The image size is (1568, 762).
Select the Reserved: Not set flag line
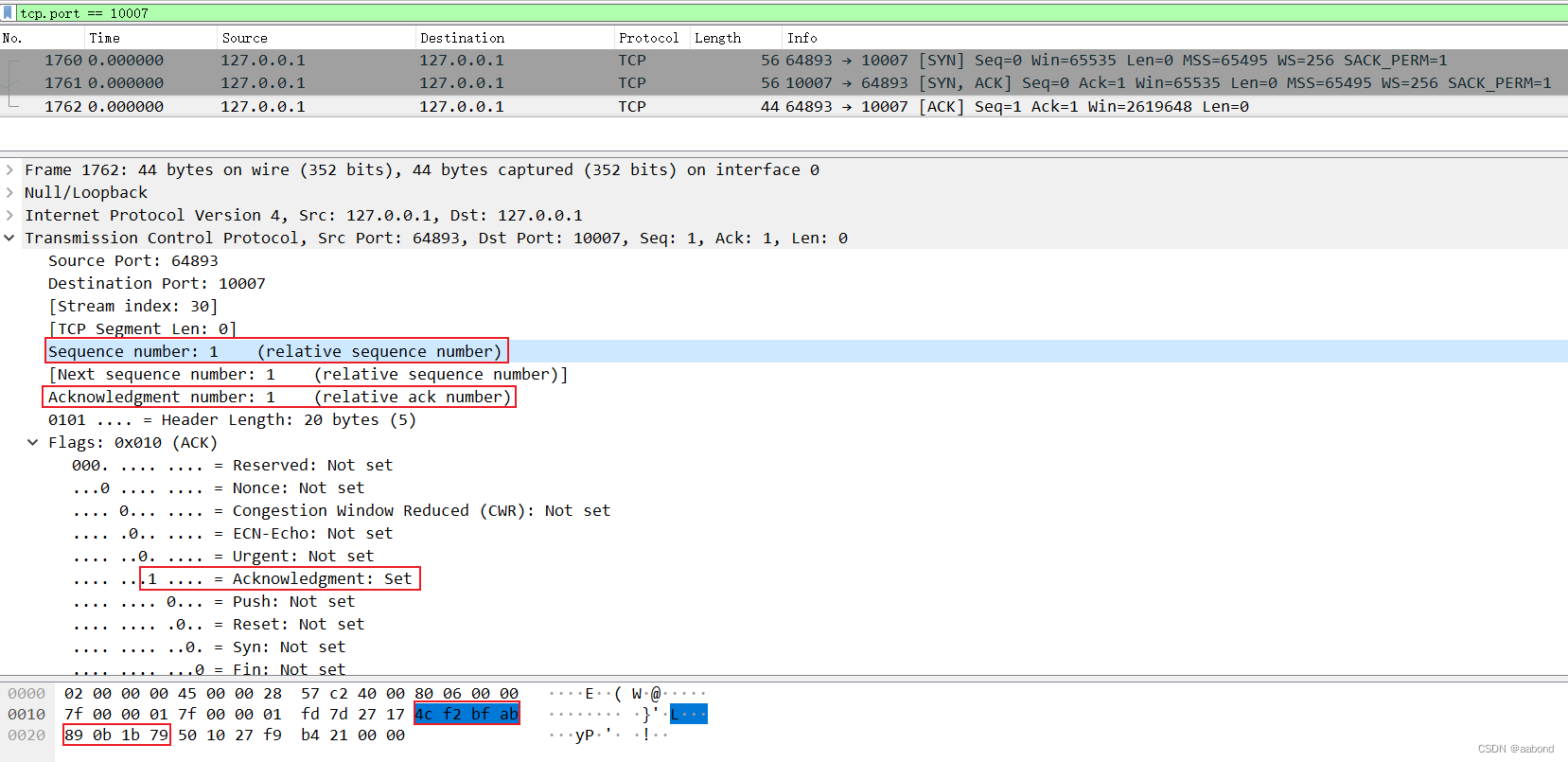(x=232, y=466)
